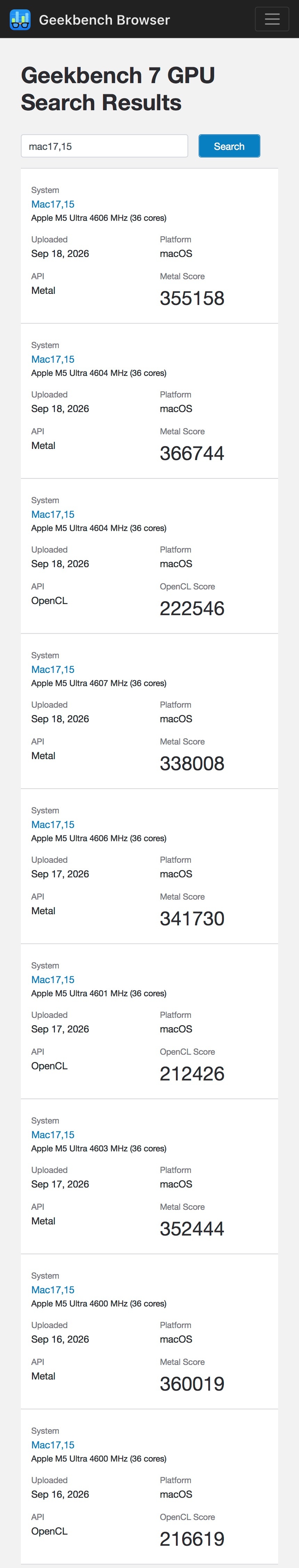The image size is (299, 1568).
Task: Open the Mac17,15 result scoring 338008
Action: click(53, 669)
